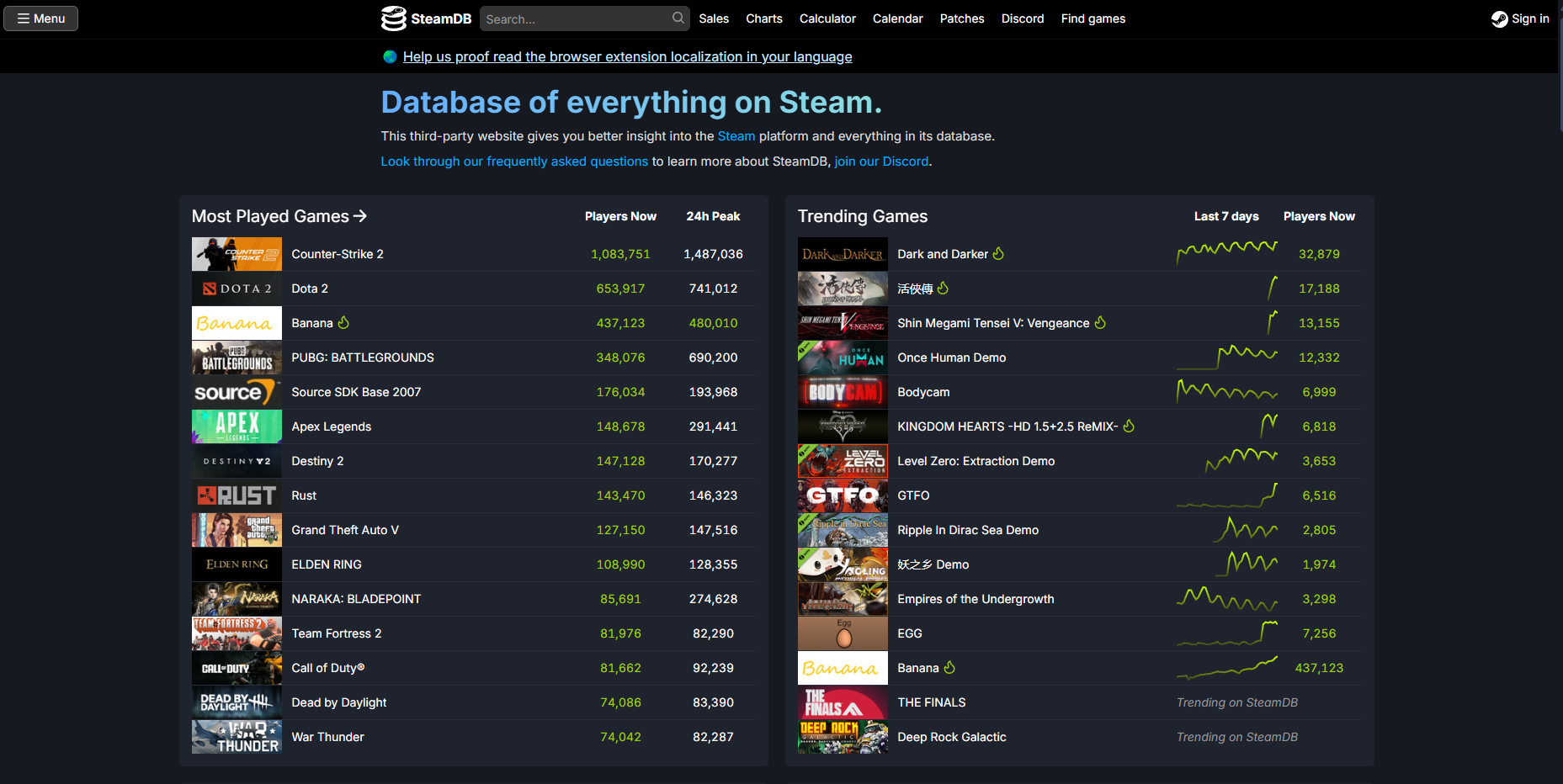This screenshot has height=784, width=1563.
Task: Click the flame icon beside Banana in Most Played
Action: pyautogui.click(x=343, y=322)
